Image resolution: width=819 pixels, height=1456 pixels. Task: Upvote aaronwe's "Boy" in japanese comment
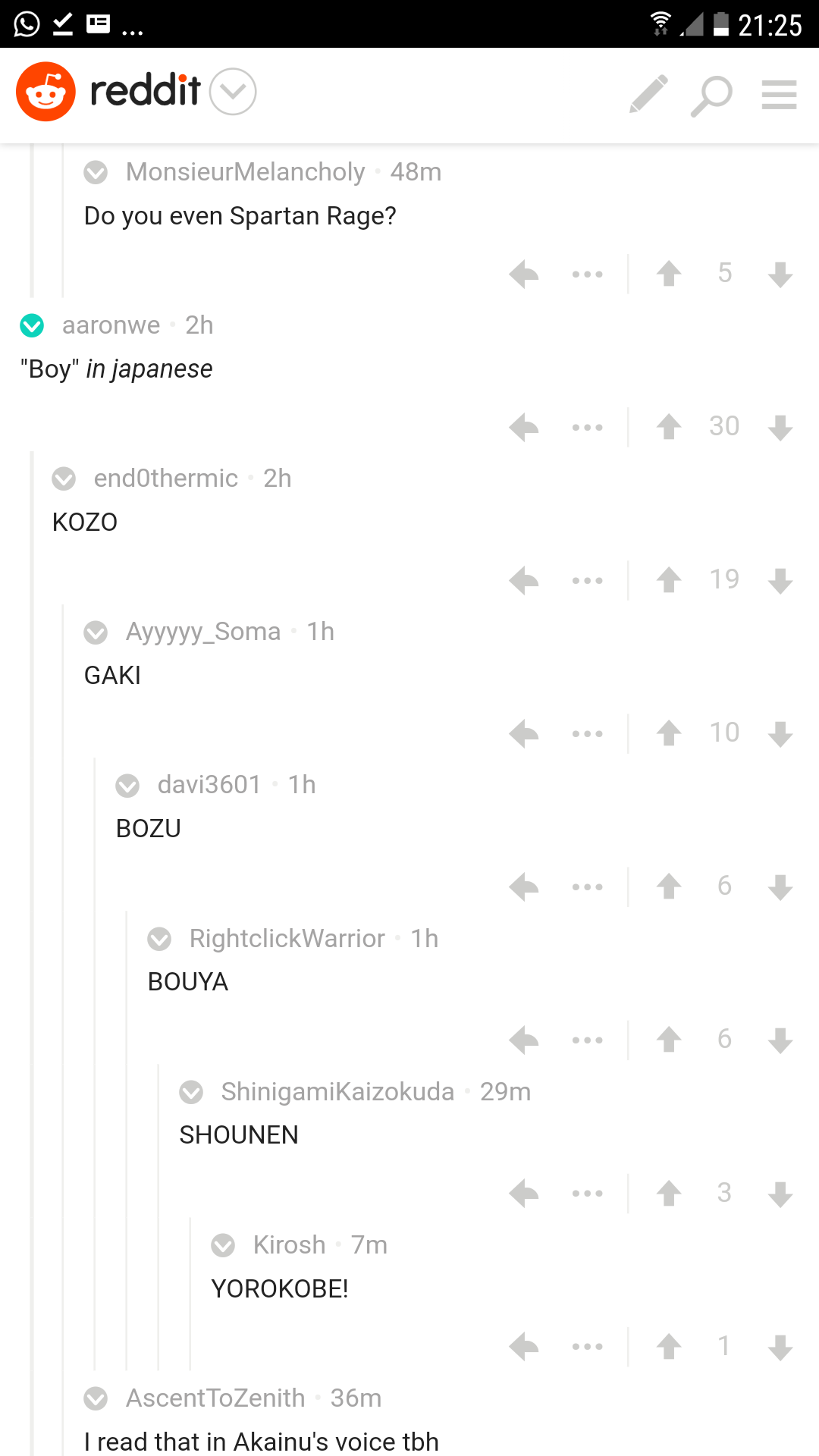(x=669, y=427)
